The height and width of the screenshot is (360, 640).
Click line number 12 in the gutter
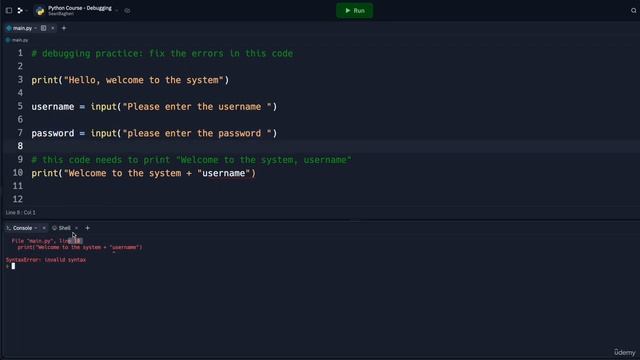pyautogui.click(x=18, y=199)
